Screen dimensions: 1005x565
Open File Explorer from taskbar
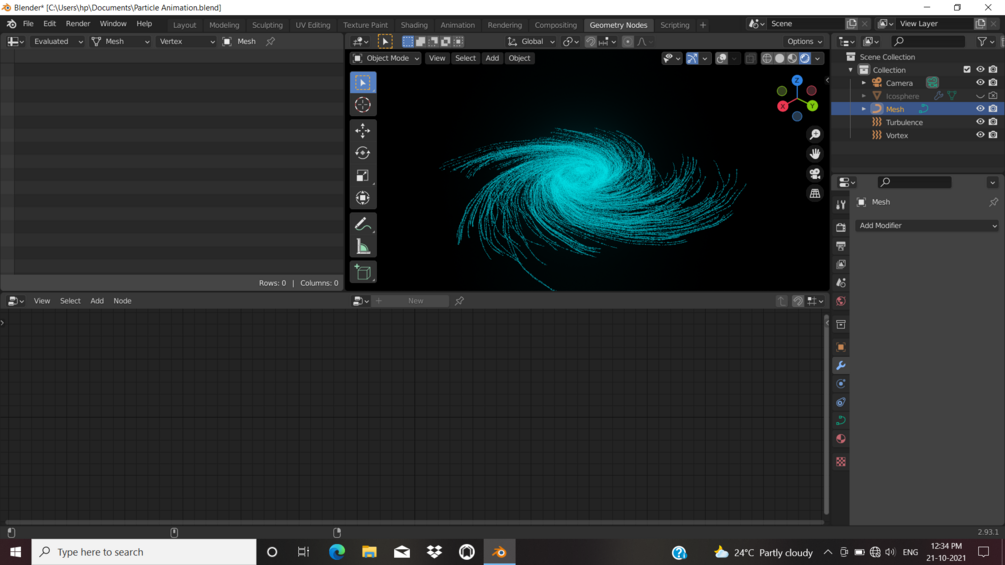click(369, 552)
